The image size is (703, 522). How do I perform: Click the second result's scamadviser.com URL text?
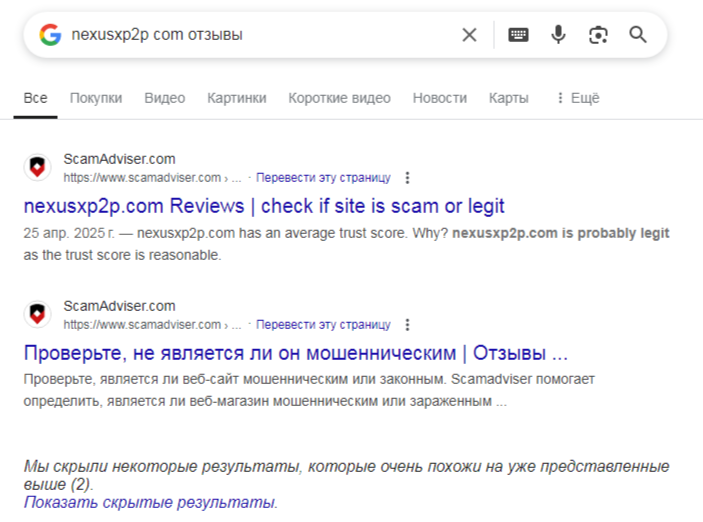(x=152, y=324)
